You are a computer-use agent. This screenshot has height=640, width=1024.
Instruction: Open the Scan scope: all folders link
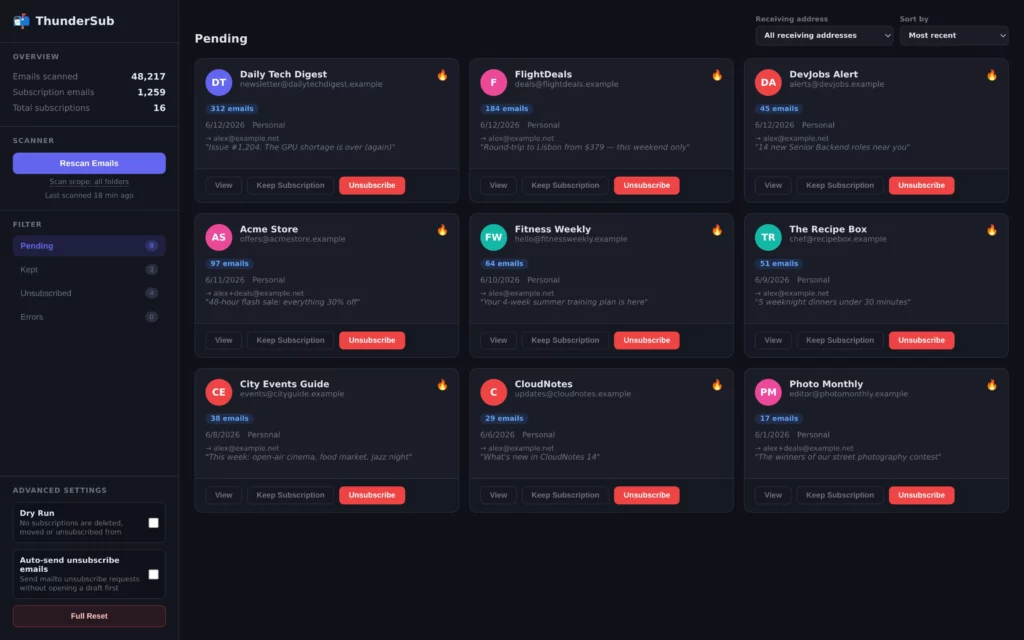click(x=89, y=182)
